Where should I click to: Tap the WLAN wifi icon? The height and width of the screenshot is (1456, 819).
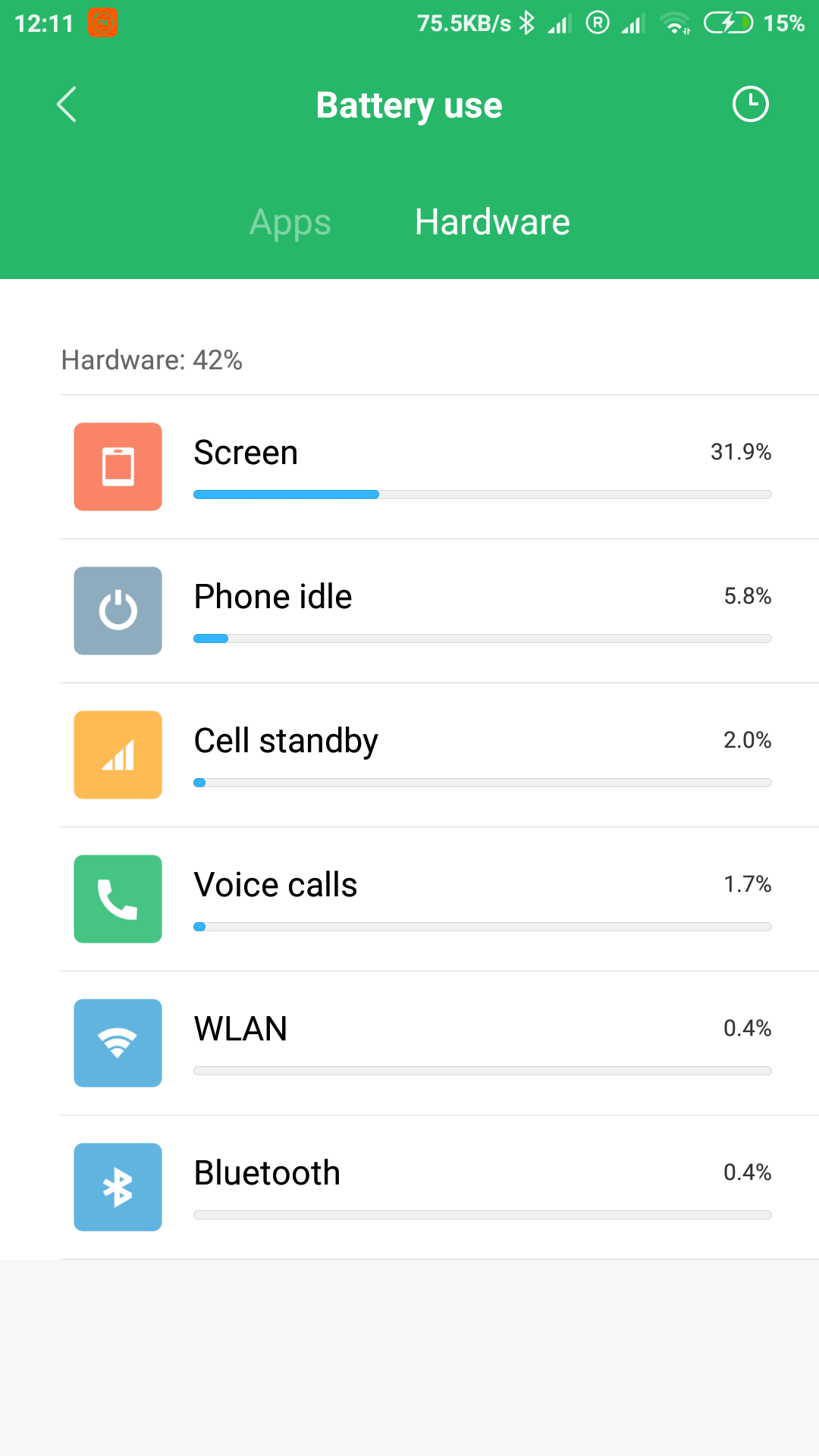pyautogui.click(x=118, y=1043)
